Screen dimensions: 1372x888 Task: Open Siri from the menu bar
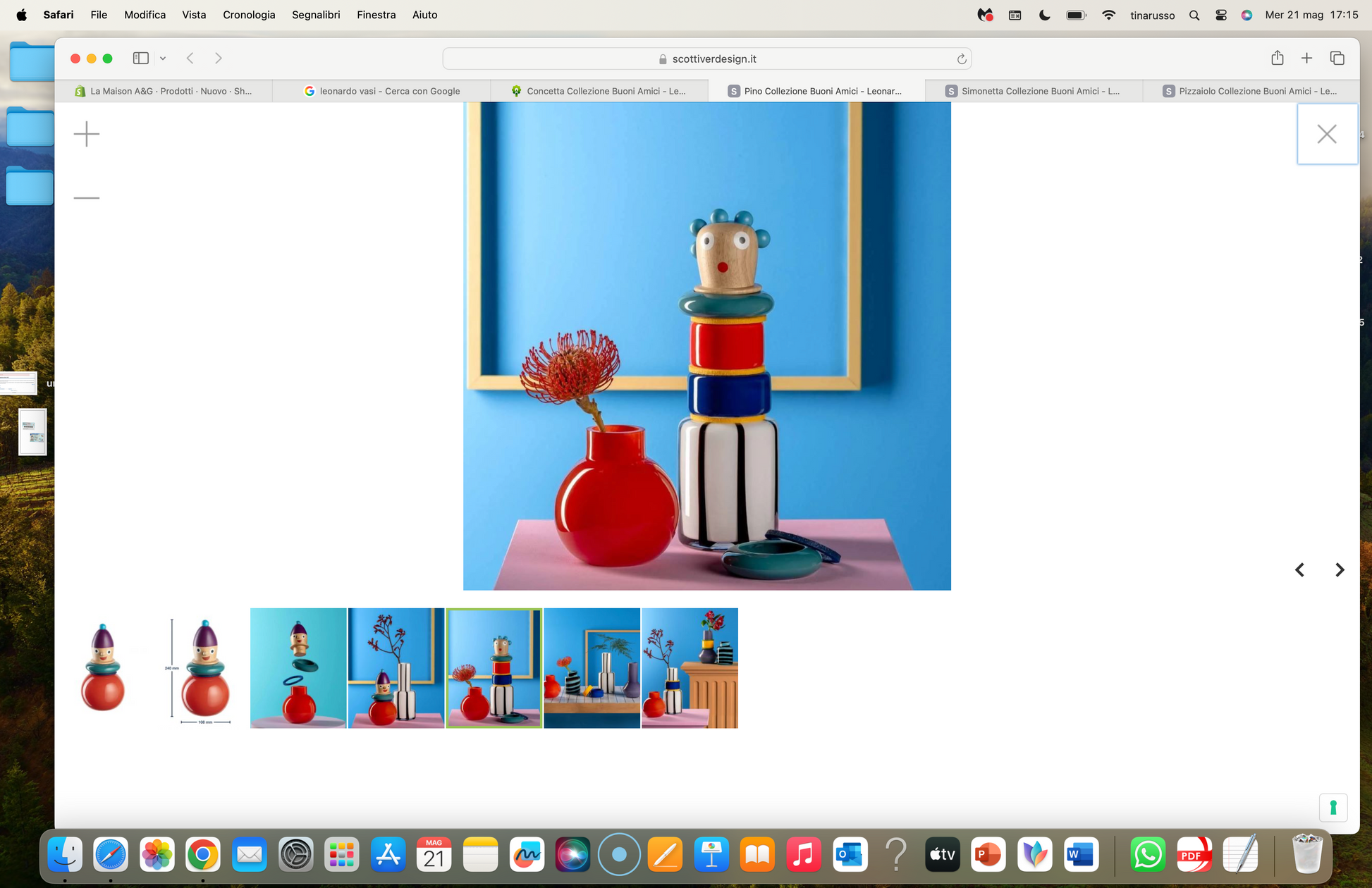point(1247,15)
